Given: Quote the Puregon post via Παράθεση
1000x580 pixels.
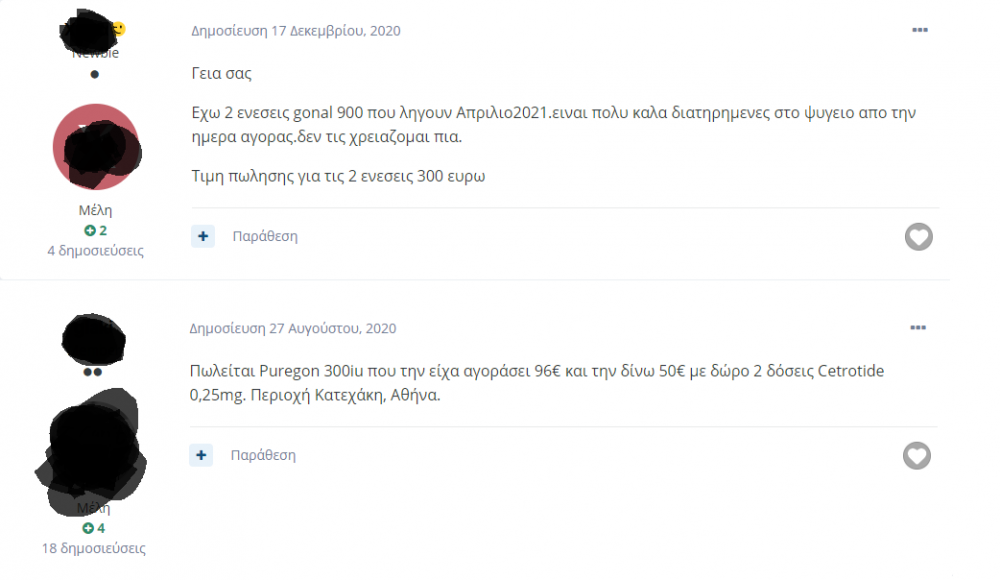Looking at the screenshot, I should click(263, 455).
